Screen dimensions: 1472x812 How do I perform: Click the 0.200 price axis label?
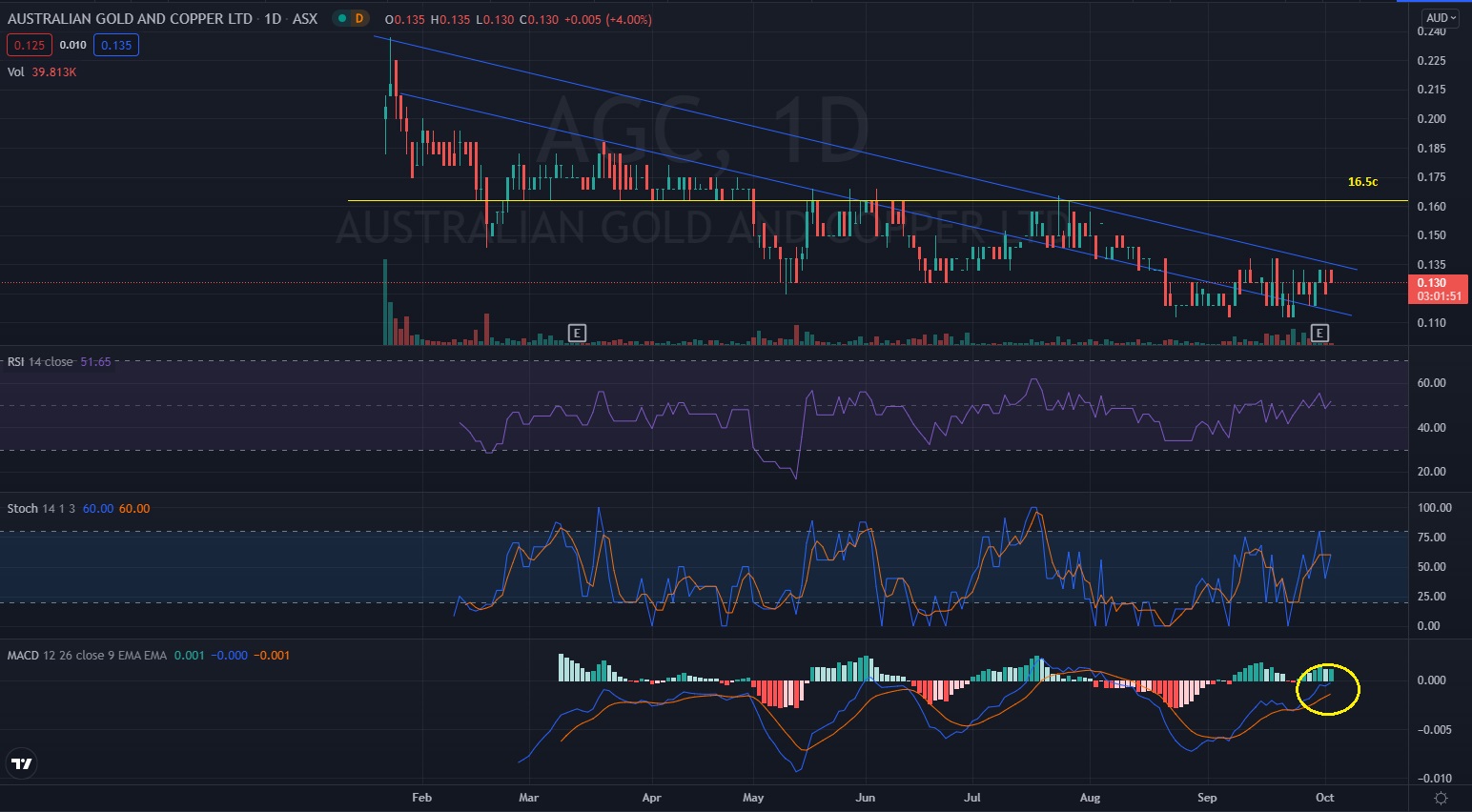(x=1432, y=118)
